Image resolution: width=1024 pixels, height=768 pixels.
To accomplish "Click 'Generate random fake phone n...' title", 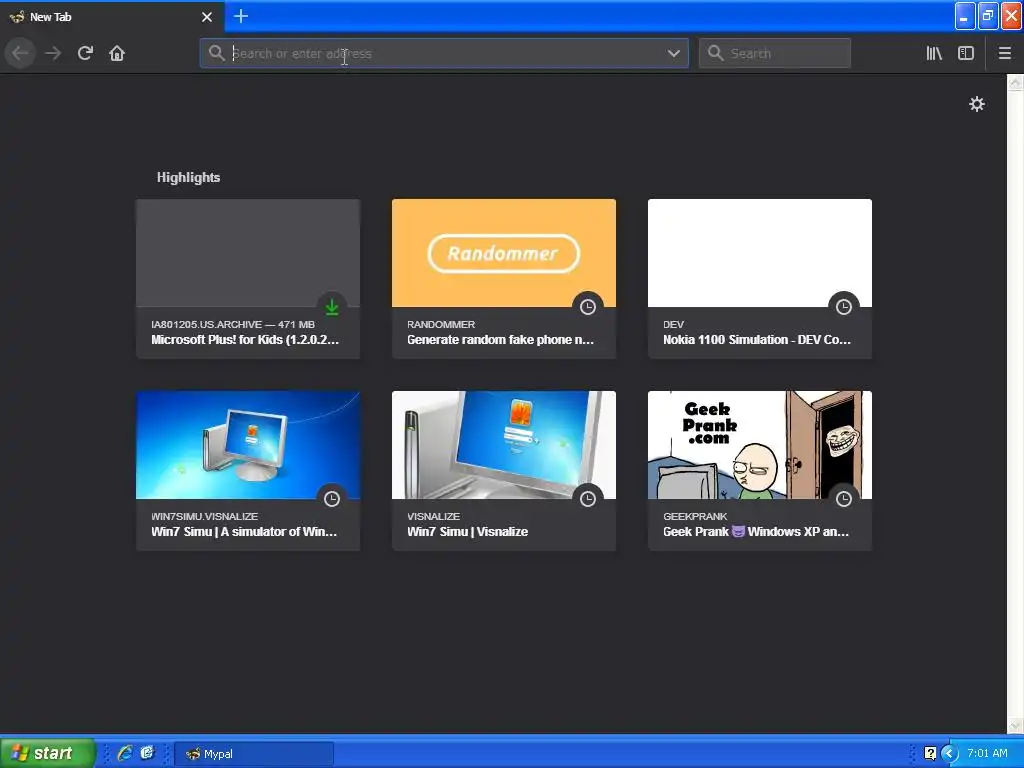I will (500, 340).
